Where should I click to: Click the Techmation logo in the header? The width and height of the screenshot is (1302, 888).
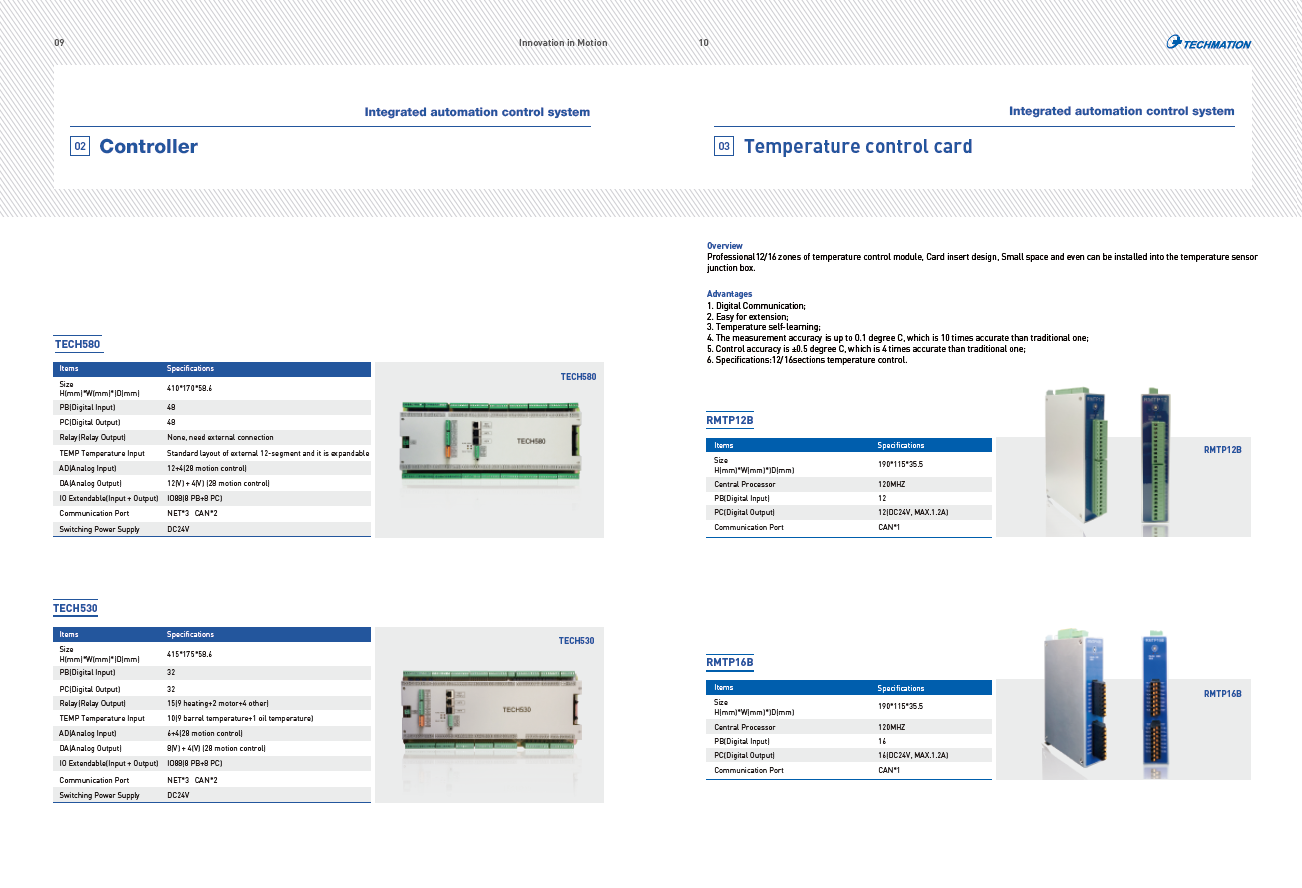point(1208,42)
